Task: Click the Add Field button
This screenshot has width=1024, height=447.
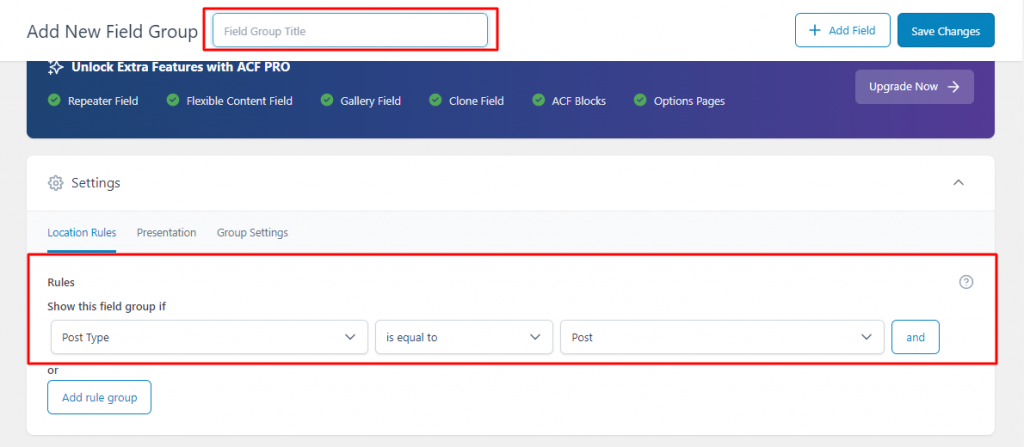Action: pyautogui.click(x=842, y=31)
